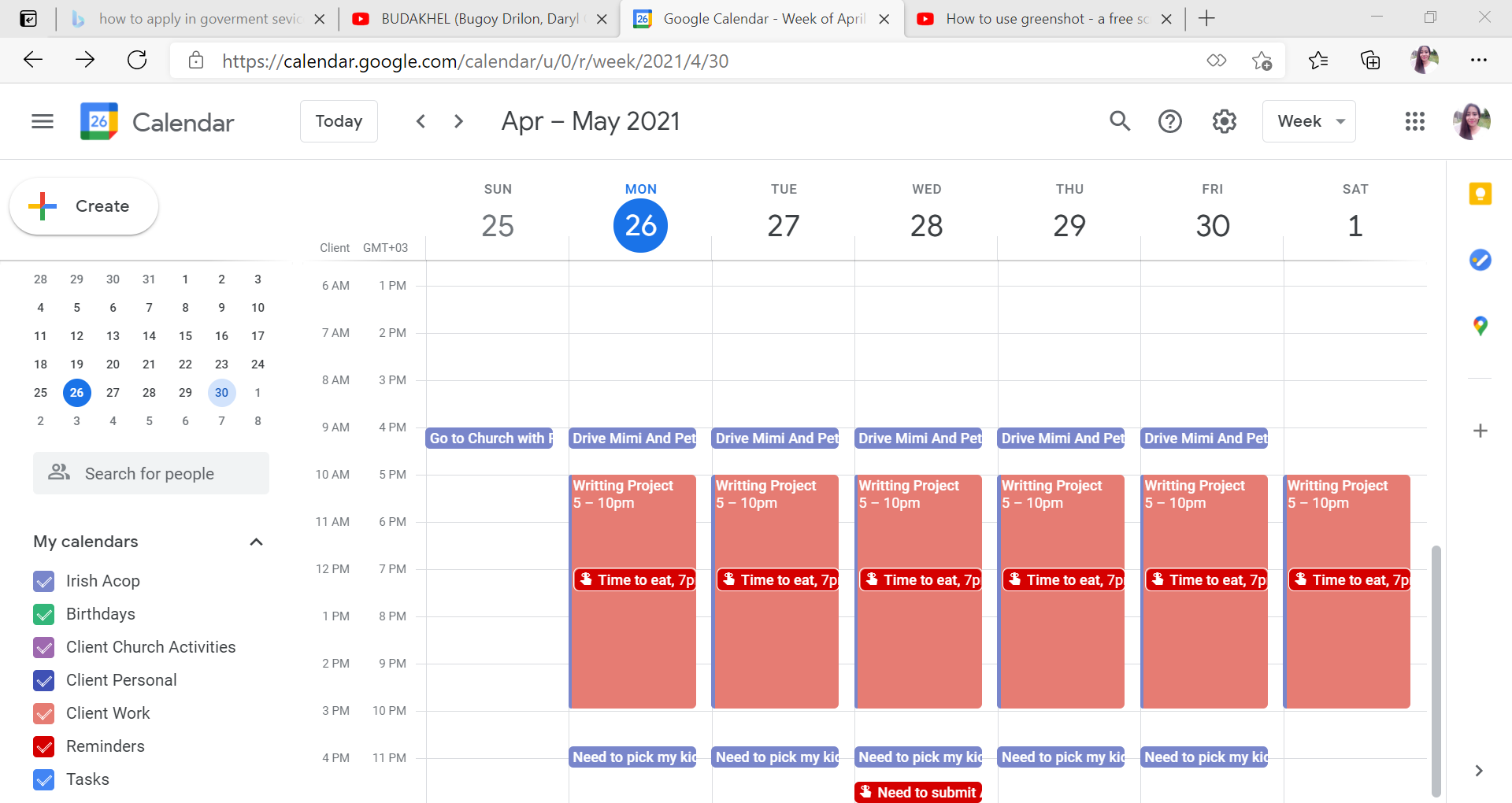The image size is (1512, 803).
Task: Open the Week view dropdown
Action: point(1309,121)
